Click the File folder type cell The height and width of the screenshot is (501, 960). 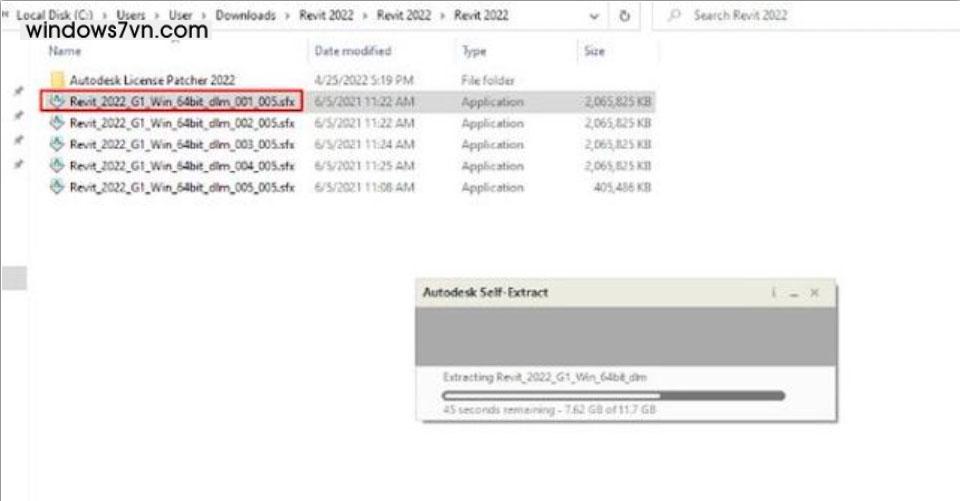488,80
